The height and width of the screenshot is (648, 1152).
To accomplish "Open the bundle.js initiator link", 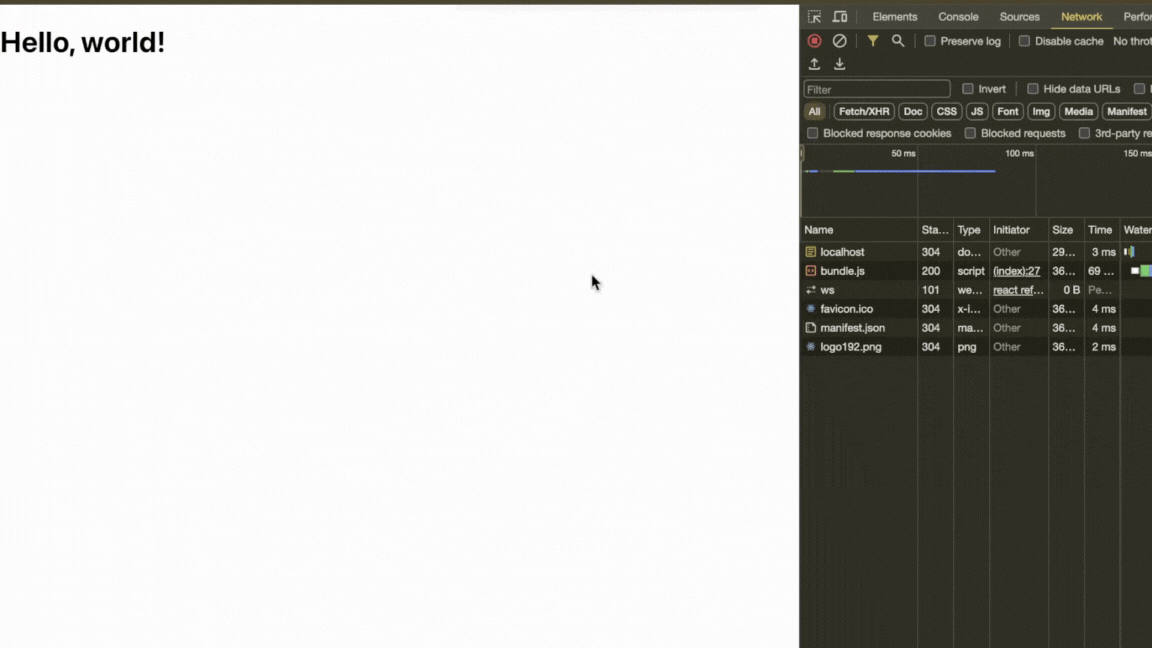I will [x=1016, y=270].
